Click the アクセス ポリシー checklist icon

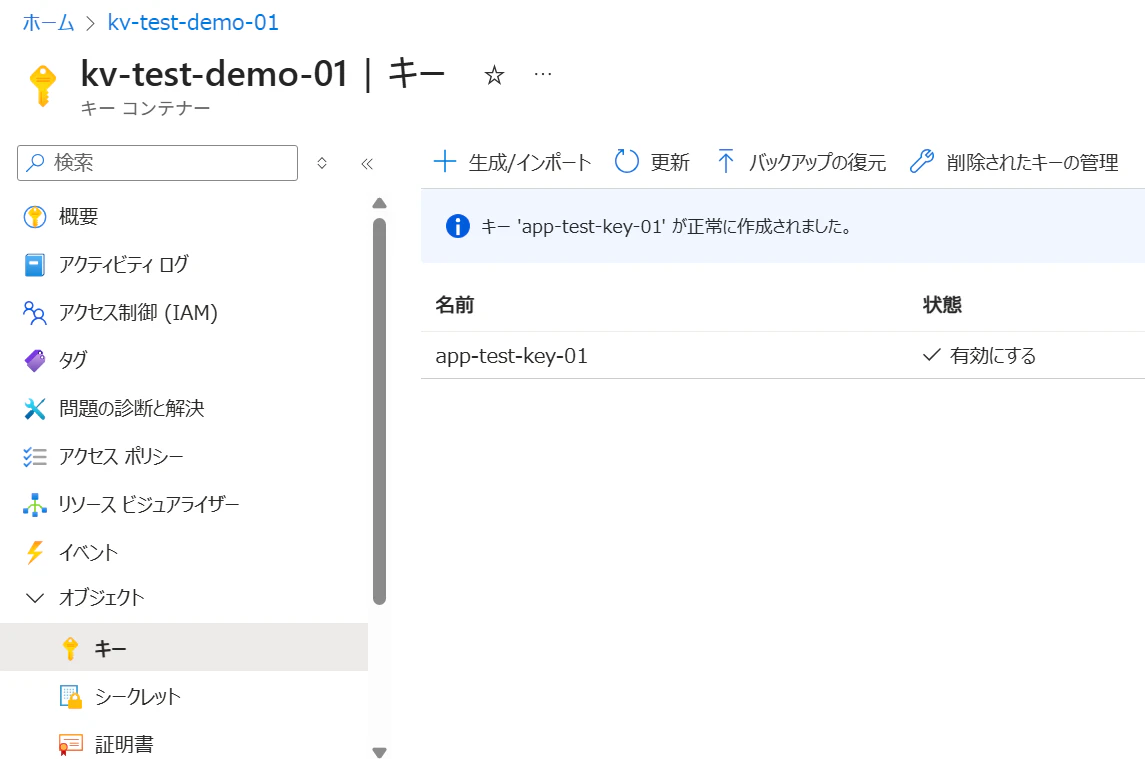click(34, 457)
